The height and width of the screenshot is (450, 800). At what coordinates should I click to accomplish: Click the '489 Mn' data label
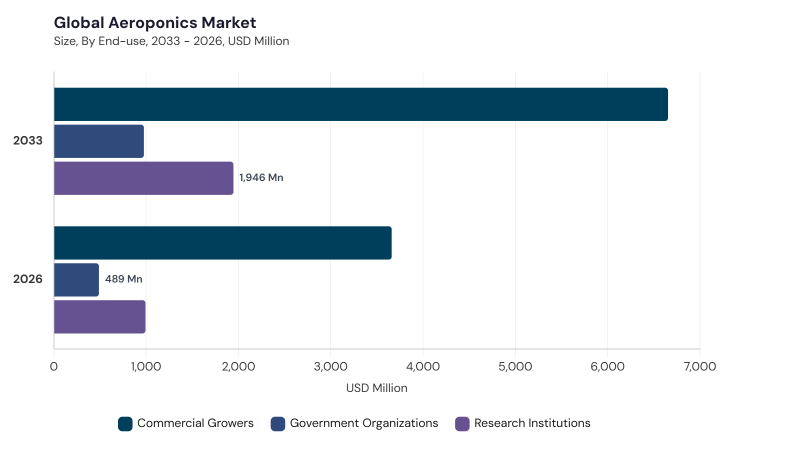[x=123, y=279]
